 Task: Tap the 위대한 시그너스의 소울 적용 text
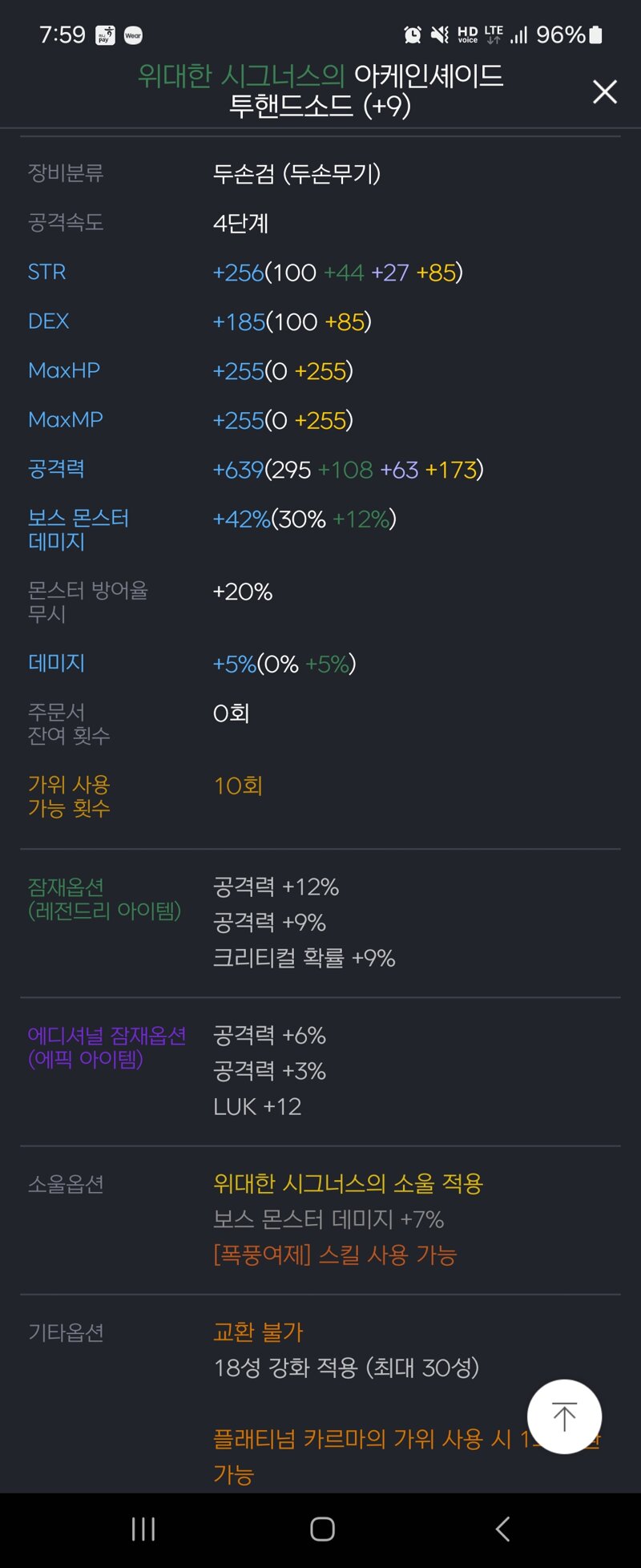coord(348,1183)
